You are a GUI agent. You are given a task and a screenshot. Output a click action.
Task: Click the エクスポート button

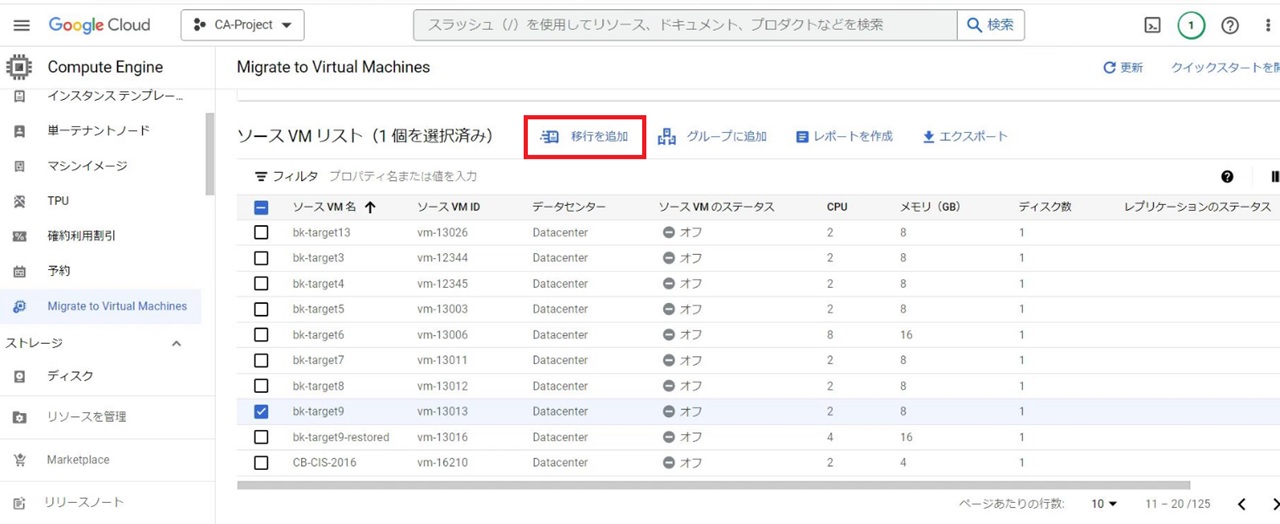pyautogui.click(x=965, y=137)
